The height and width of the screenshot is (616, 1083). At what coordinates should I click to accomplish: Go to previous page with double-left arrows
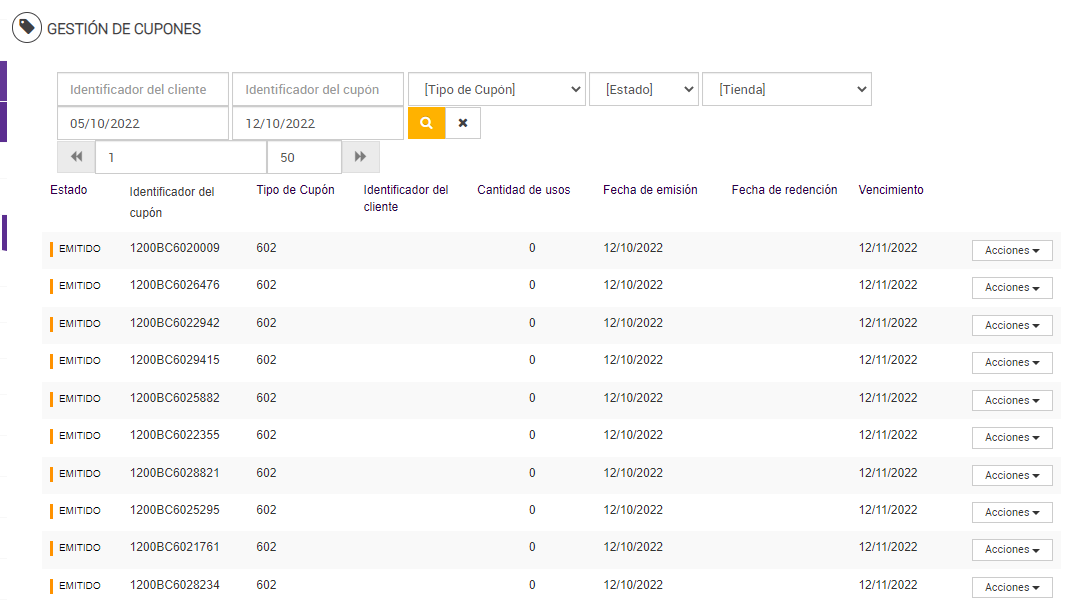(76, 157)
